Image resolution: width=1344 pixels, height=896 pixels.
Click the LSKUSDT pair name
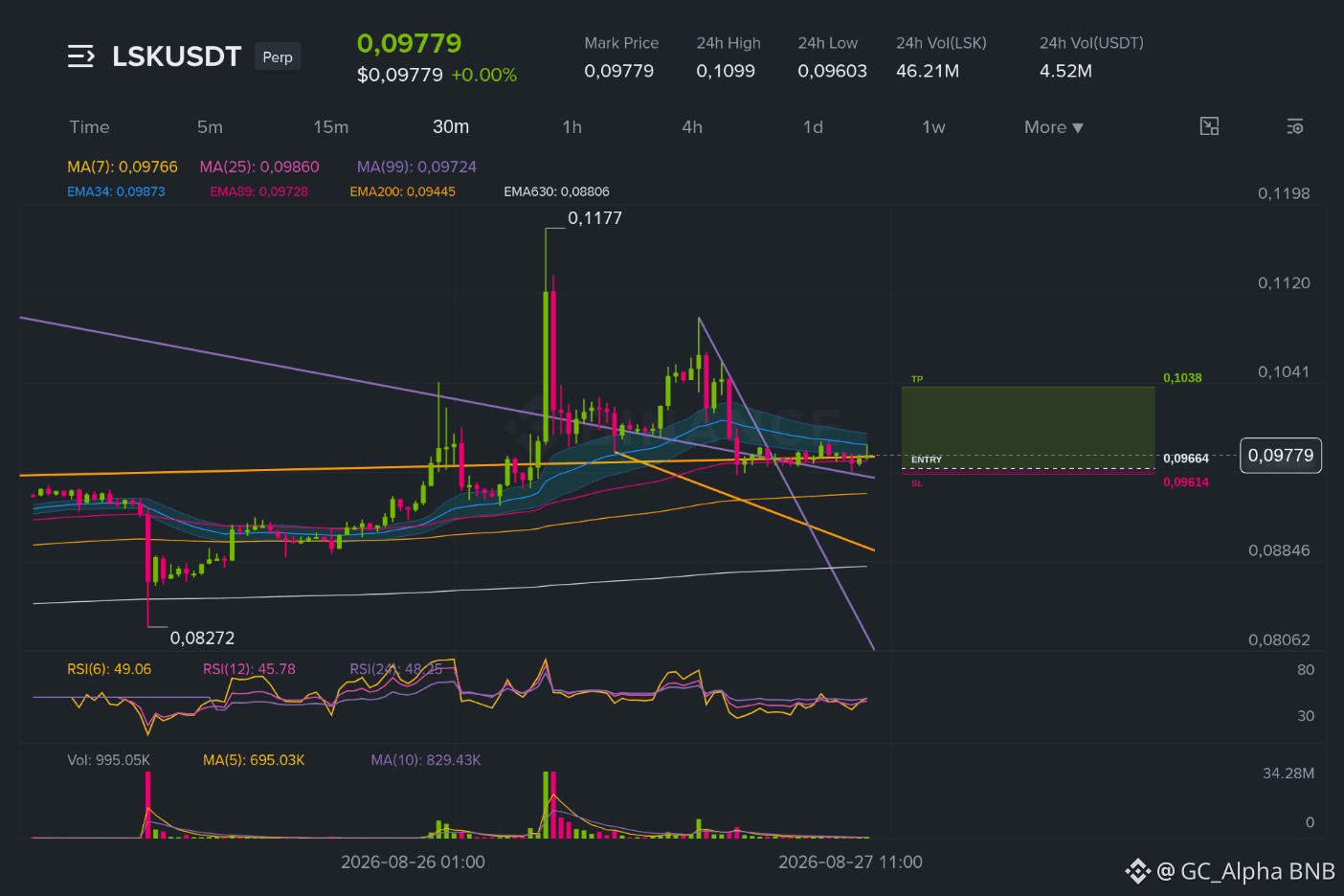point(176,56)
